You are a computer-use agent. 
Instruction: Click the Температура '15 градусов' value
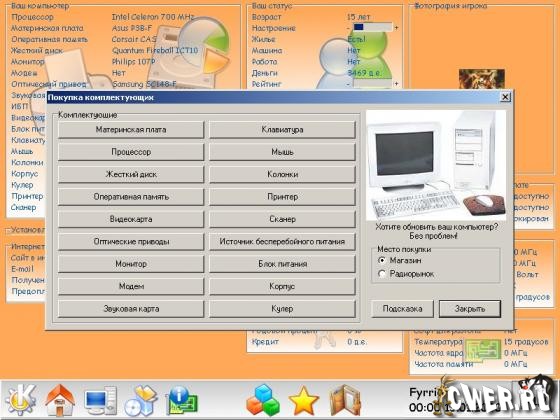526,342
